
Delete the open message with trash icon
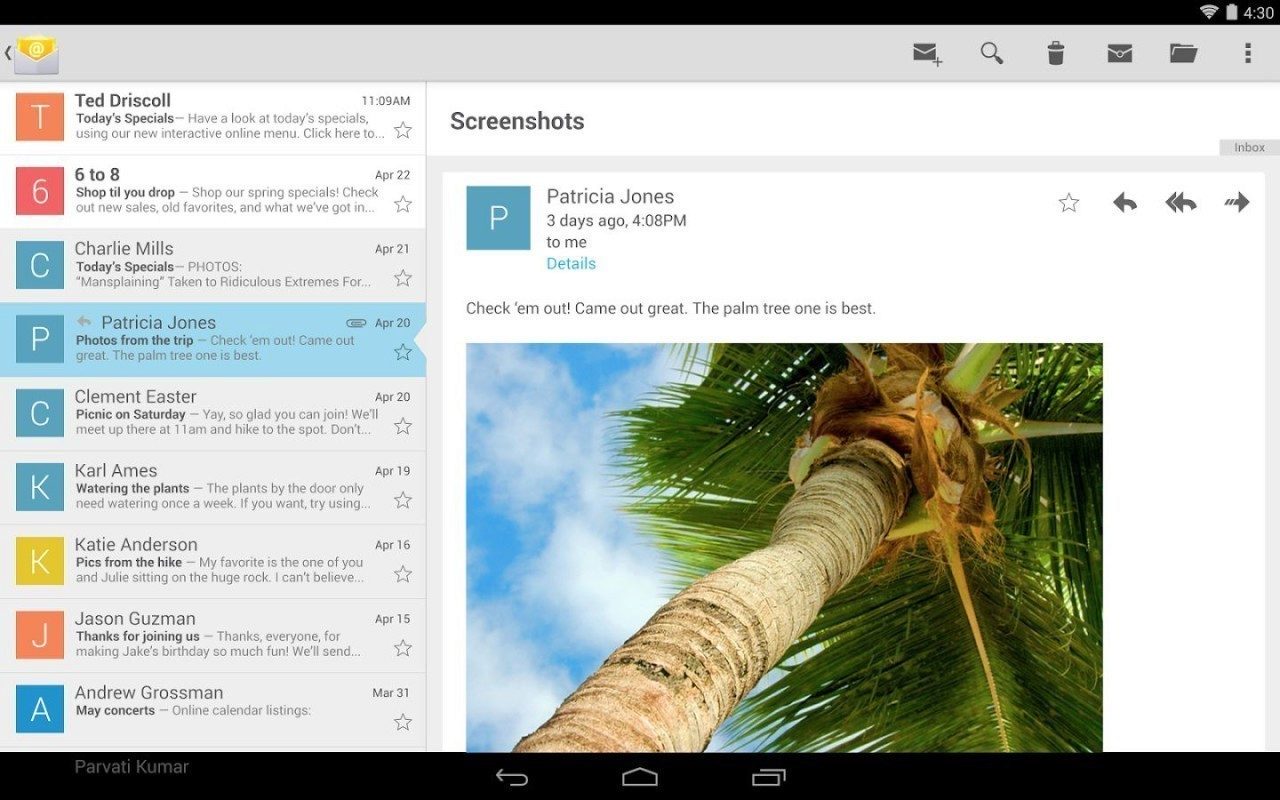pyautogui.click(x=1055, y=53)
